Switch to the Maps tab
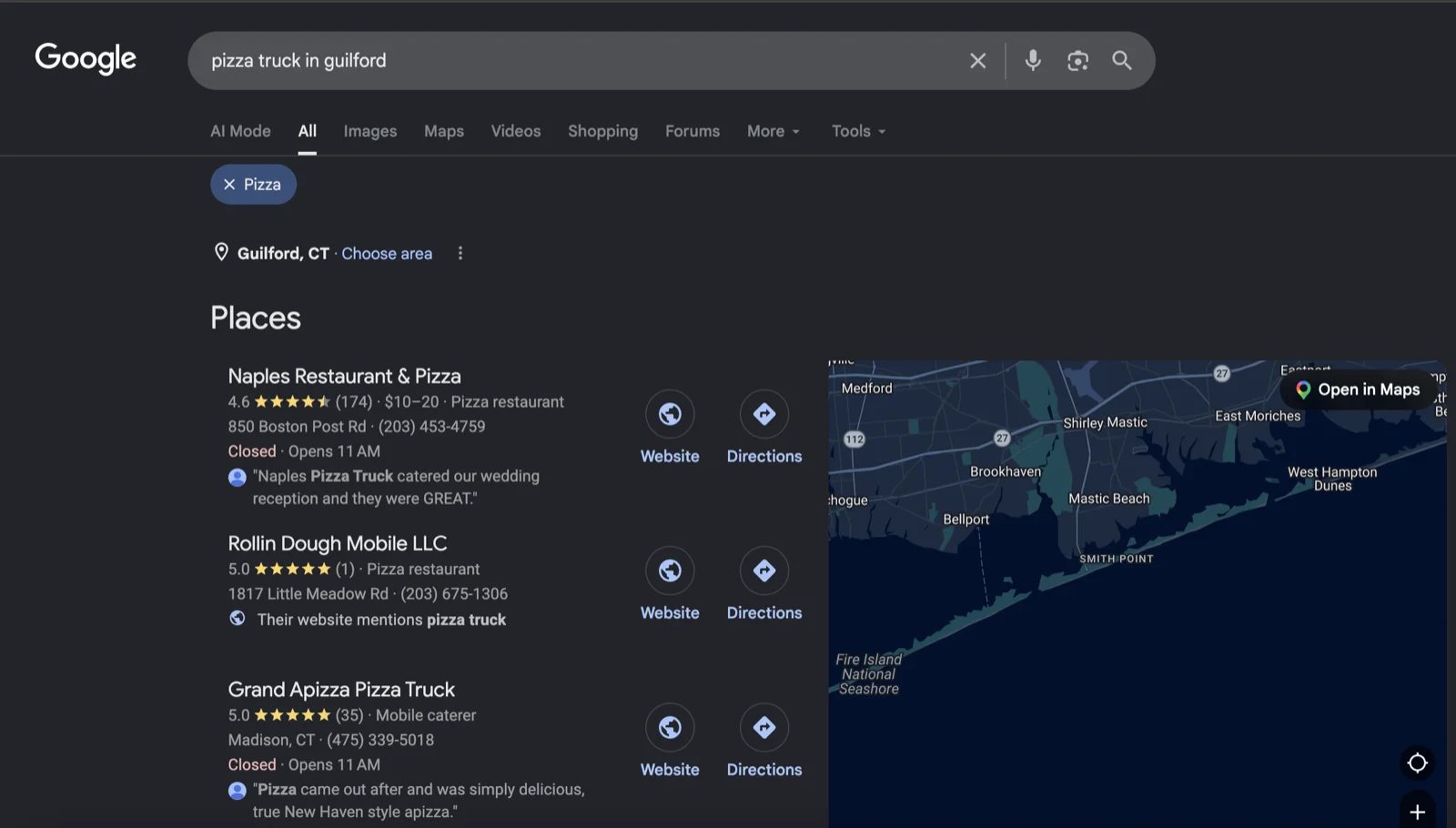 [x=444, y=131]
